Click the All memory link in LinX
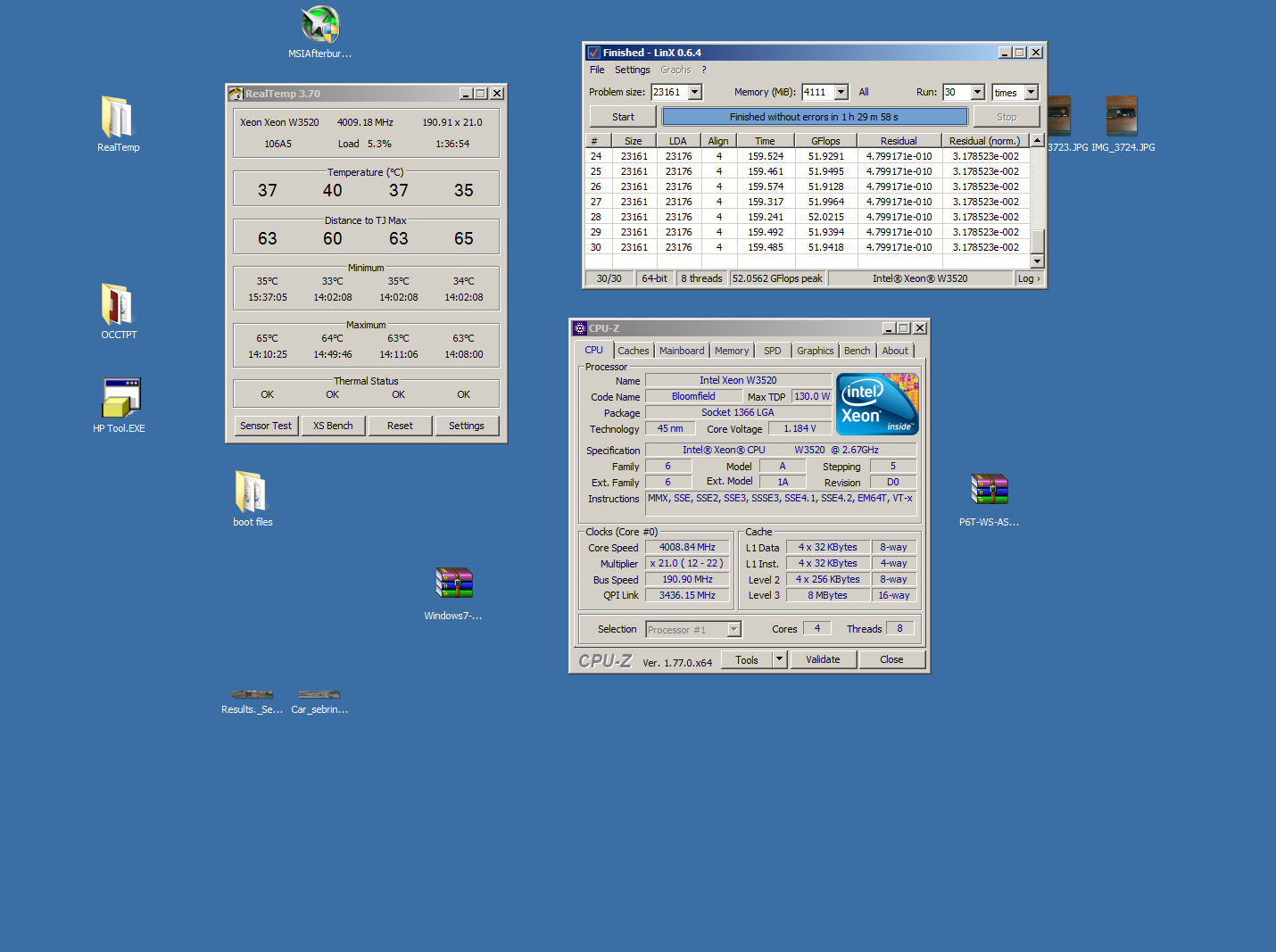The width and height of the screenshot is (1276, 952). pyautogui.click(x=864, y=92)
